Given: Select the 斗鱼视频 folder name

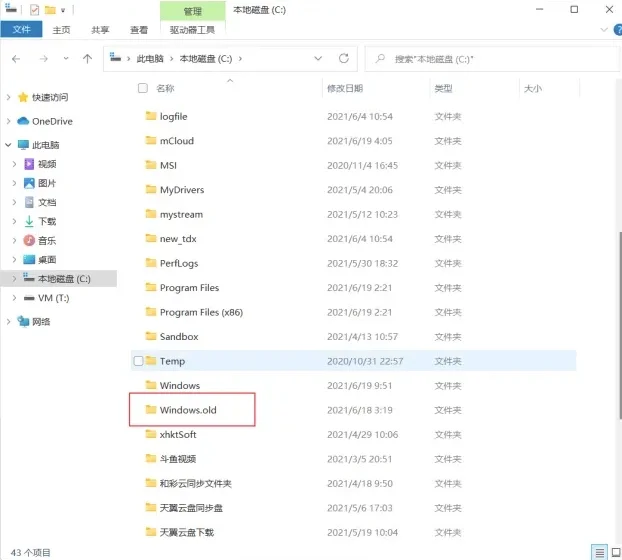Looking at the screenshot, I should (x=178, y=459).
